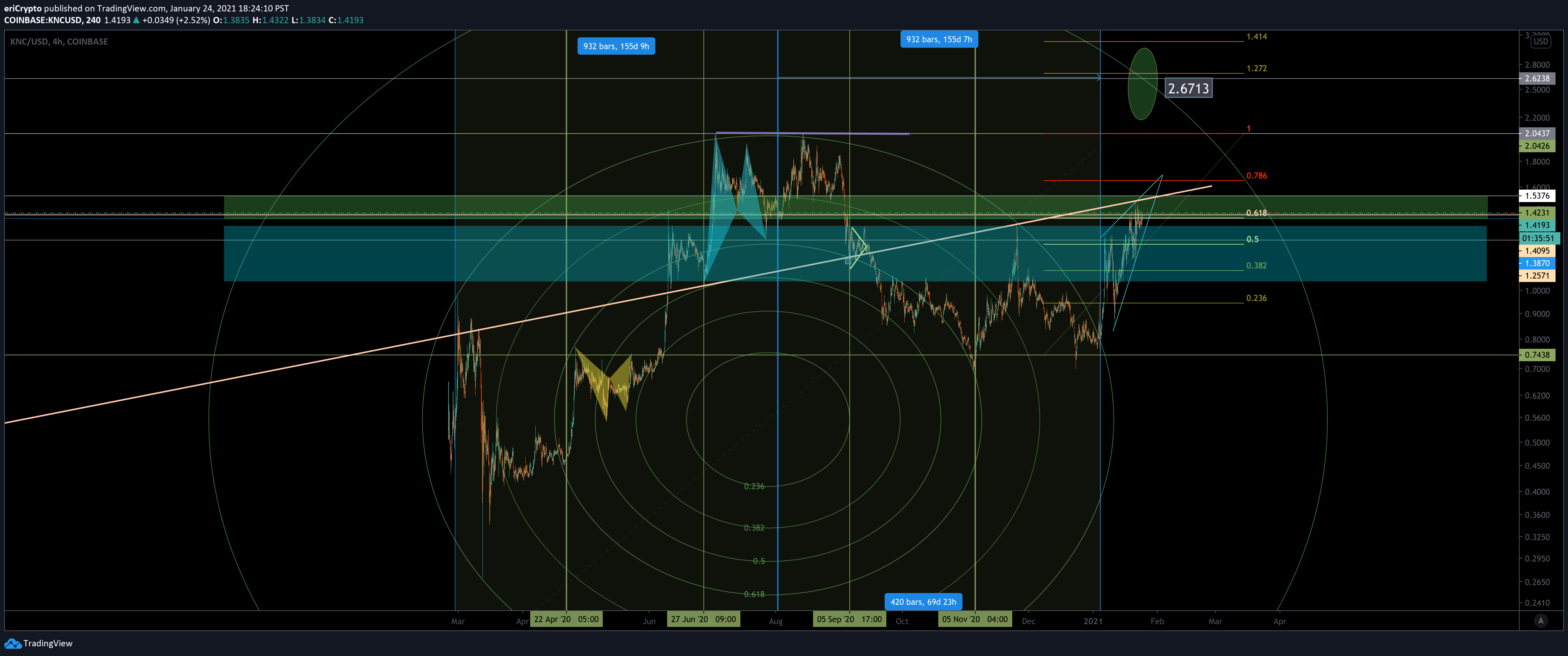1568x656 pixels.
Task: Click the Dec time axis label
Action: click(x=1028, y=621)
